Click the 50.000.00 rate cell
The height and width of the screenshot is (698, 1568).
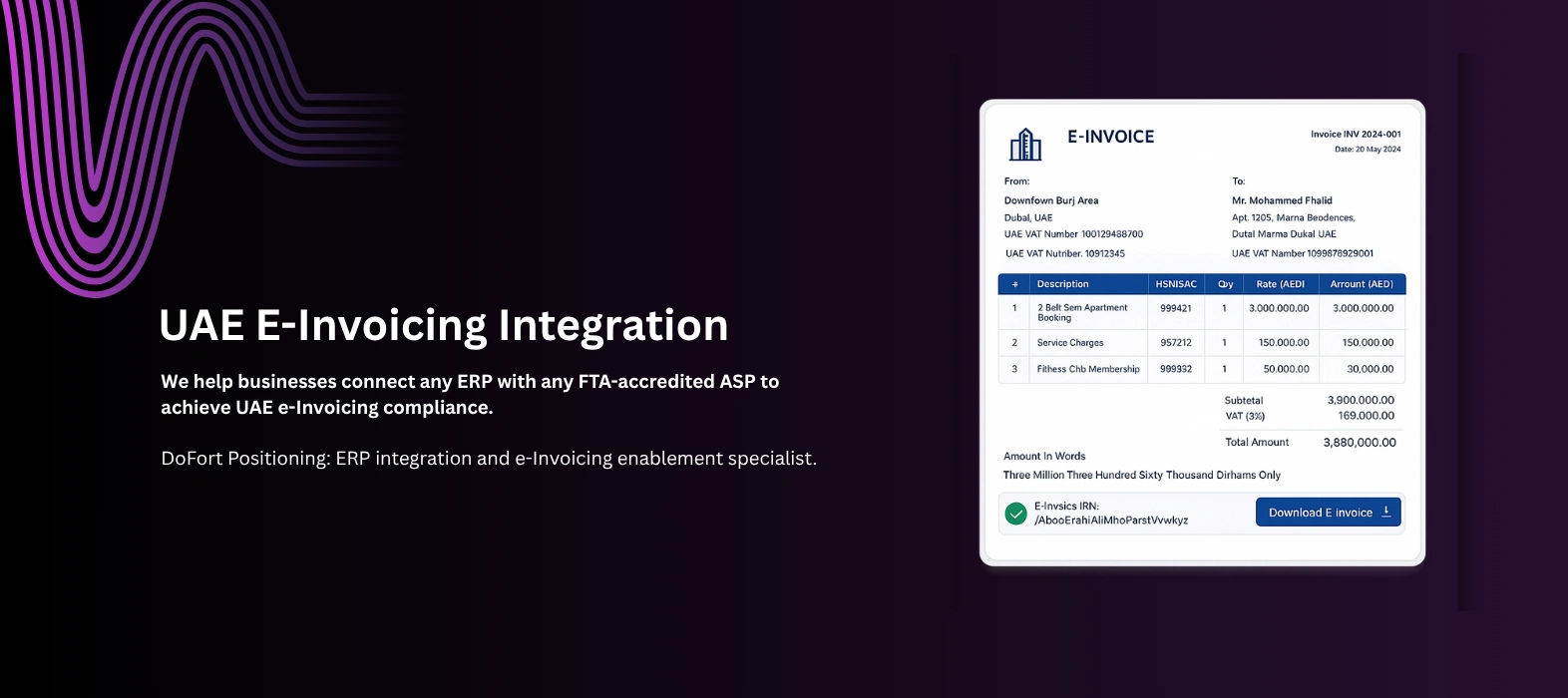(1286, 369)
